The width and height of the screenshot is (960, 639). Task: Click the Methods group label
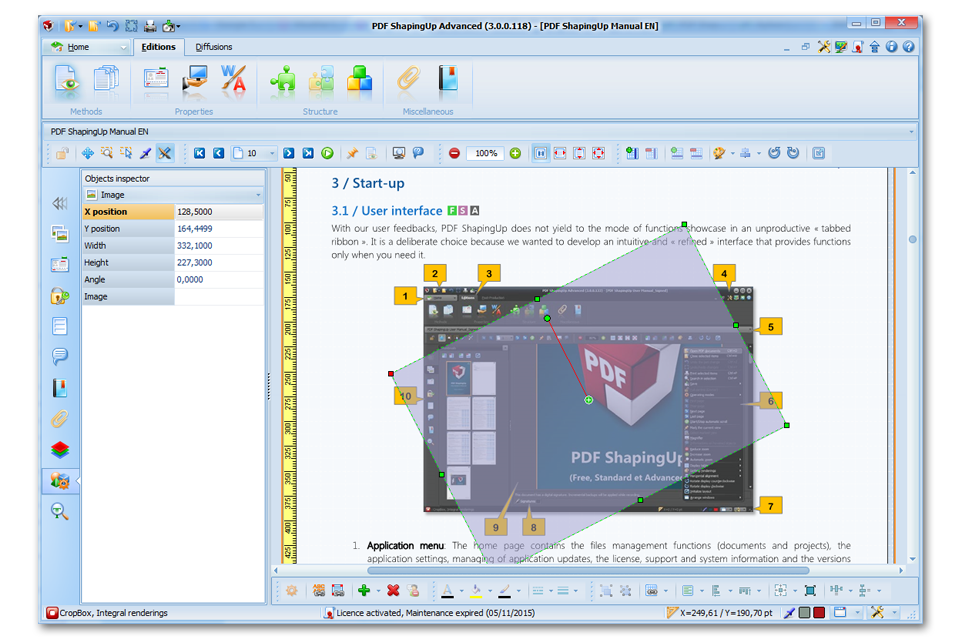(x=86, y=111)
